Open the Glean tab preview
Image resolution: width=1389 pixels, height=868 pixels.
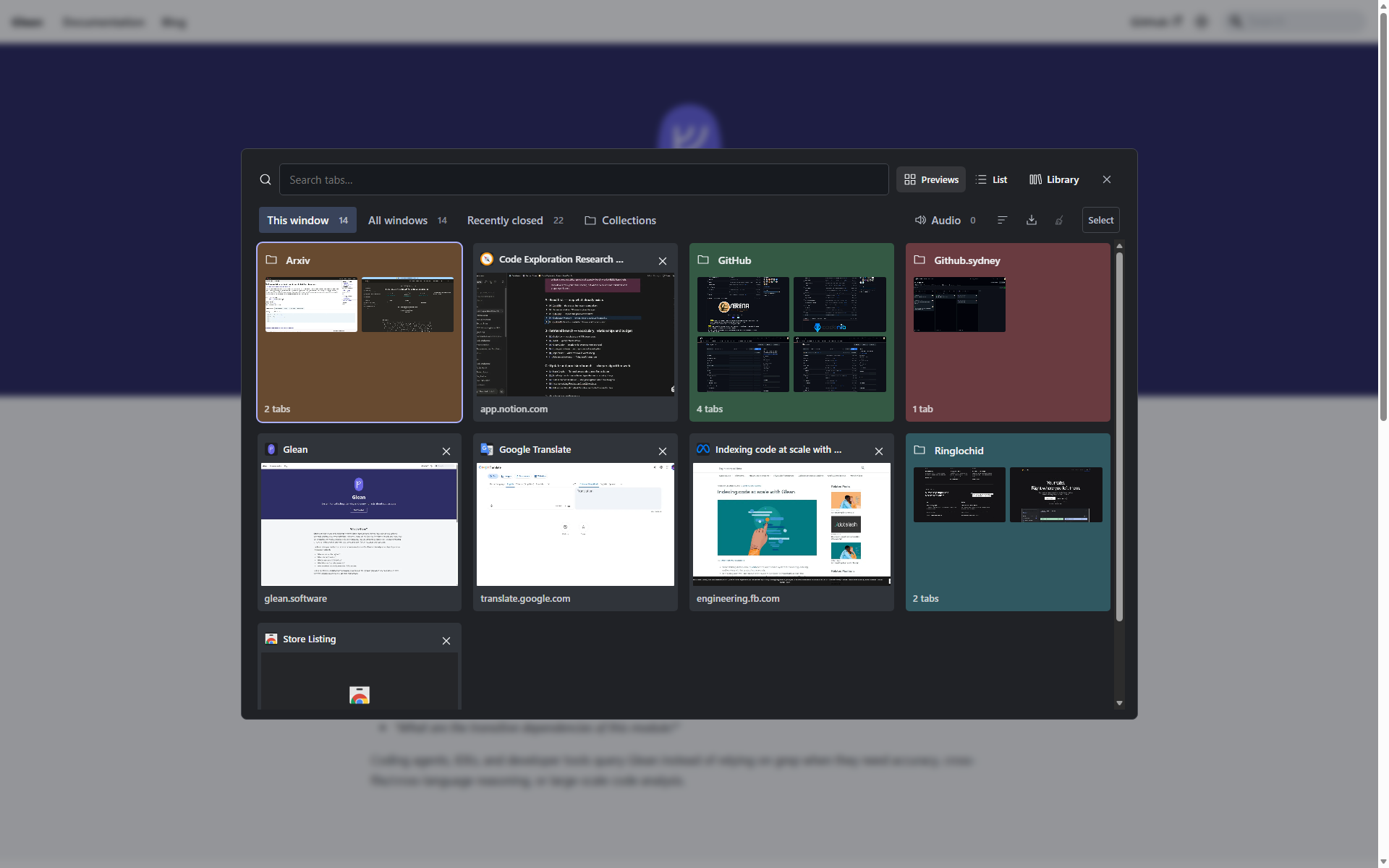[360, 524]
